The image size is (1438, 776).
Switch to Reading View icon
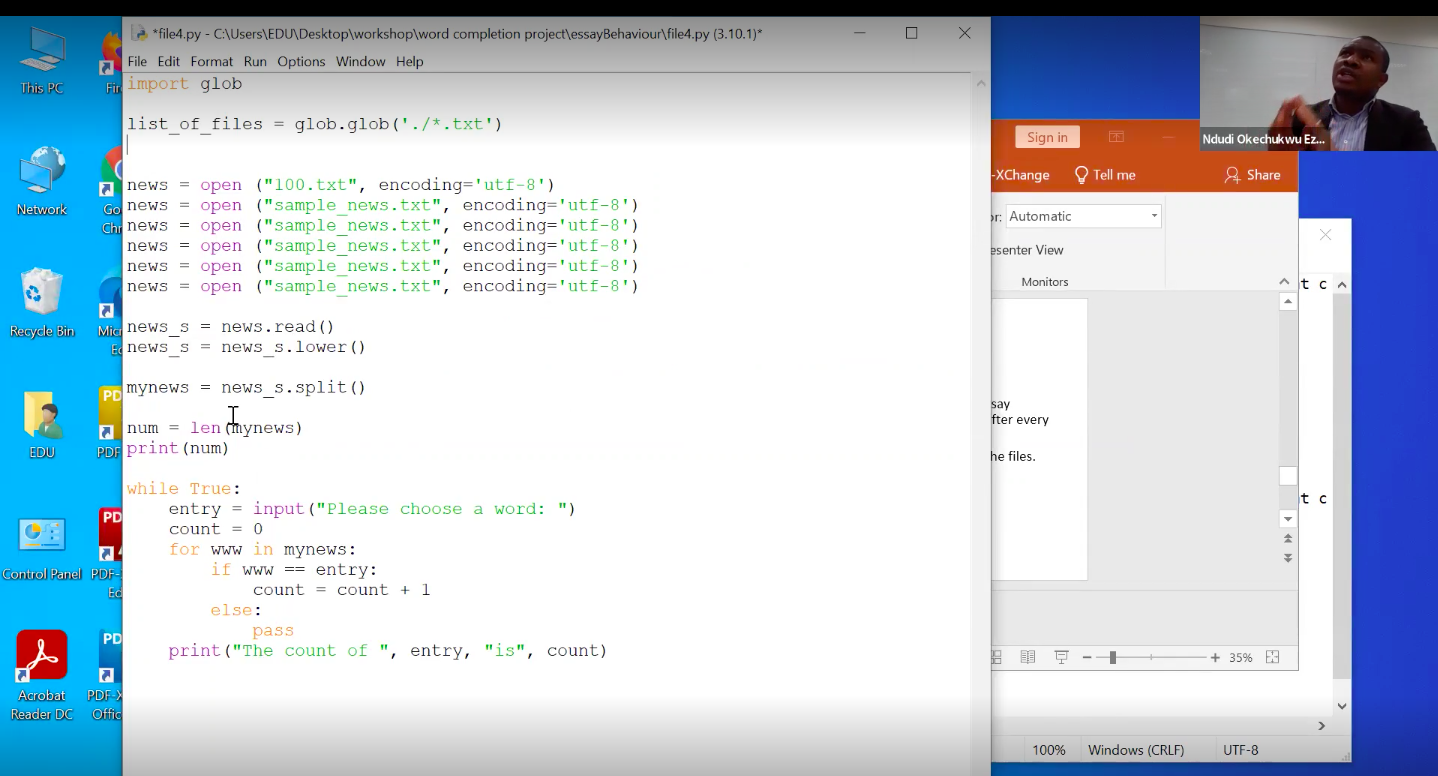click(x=1028, y=657)
